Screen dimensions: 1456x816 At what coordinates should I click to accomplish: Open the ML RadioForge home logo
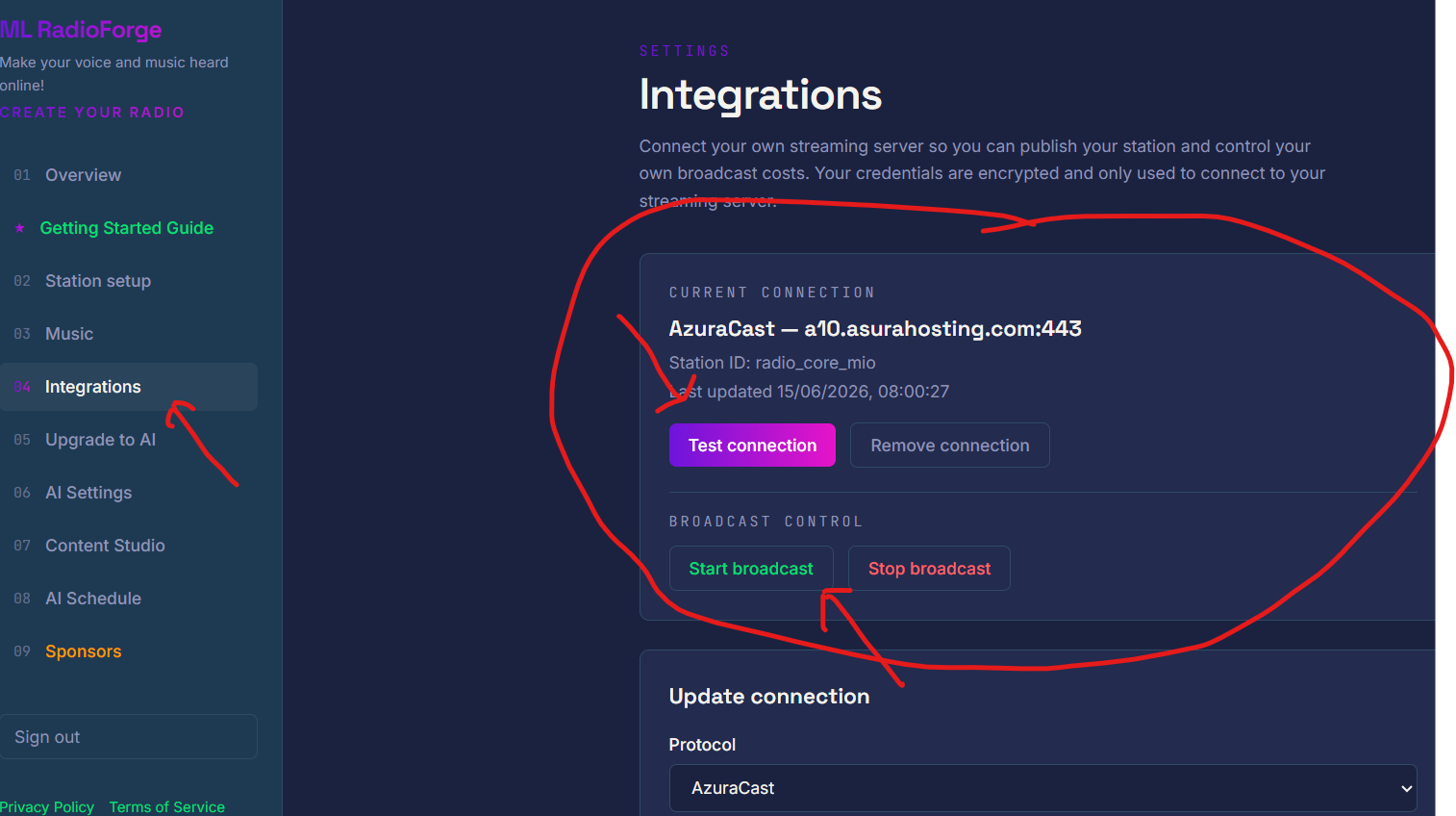tap(81, 30)
